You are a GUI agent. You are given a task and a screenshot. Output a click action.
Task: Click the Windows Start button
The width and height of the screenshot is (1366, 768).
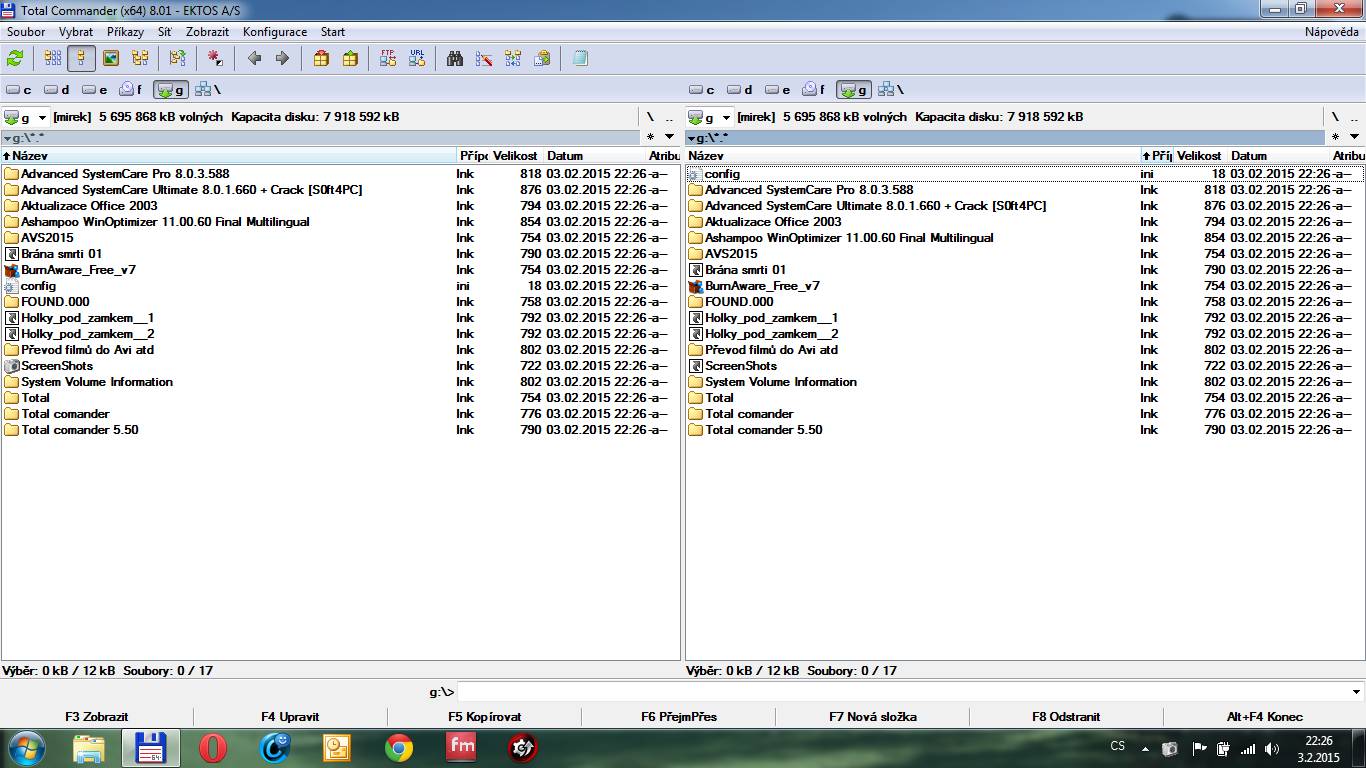(x=27, y=748)
